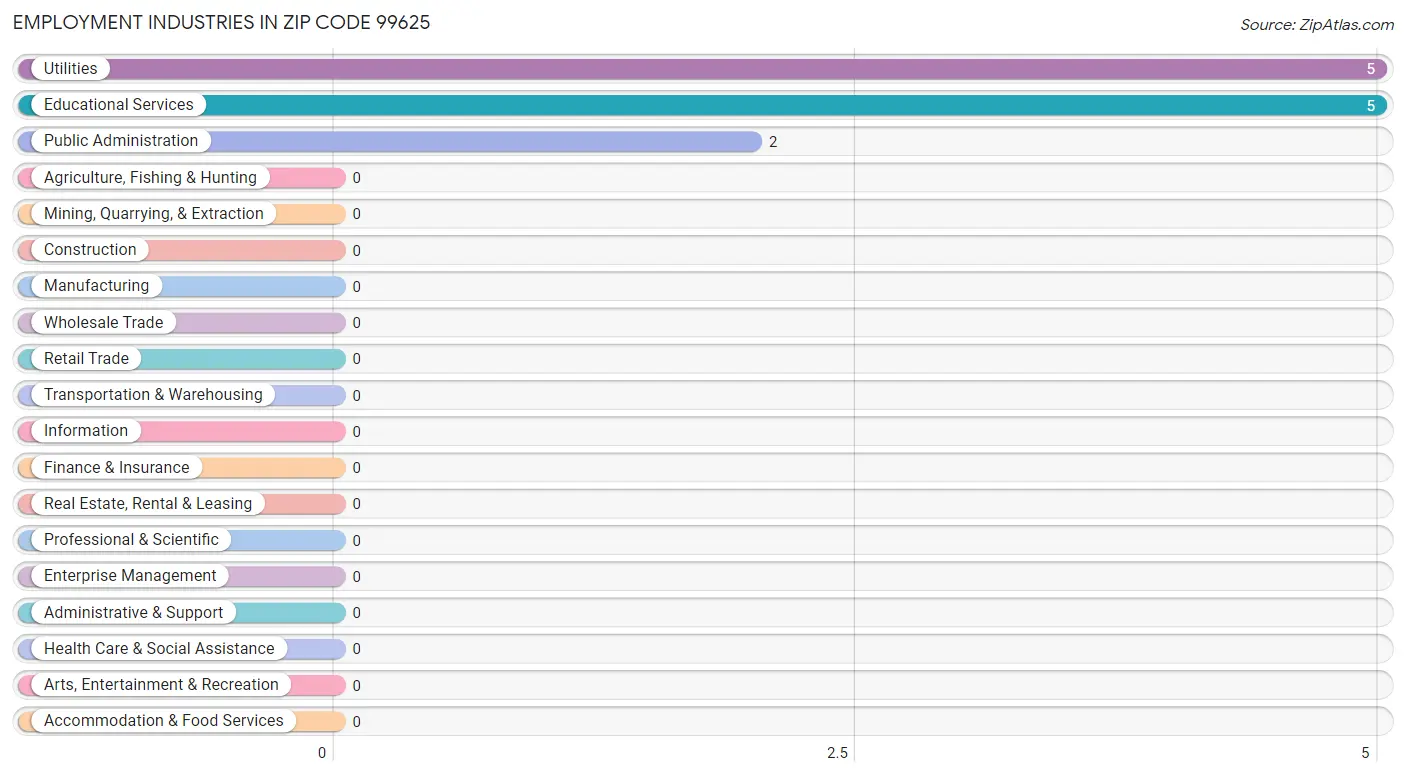Click the Enterprise Management label
Image resolution: width=1406 pixels, height=776 pixels.
pyautogui.click(x=130, y=576)
